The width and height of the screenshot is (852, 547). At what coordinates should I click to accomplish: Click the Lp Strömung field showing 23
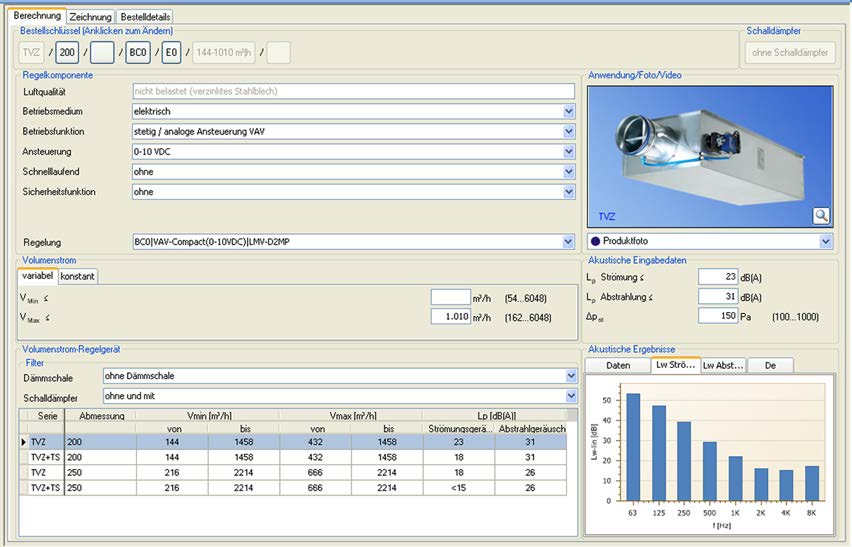[718, 276]
